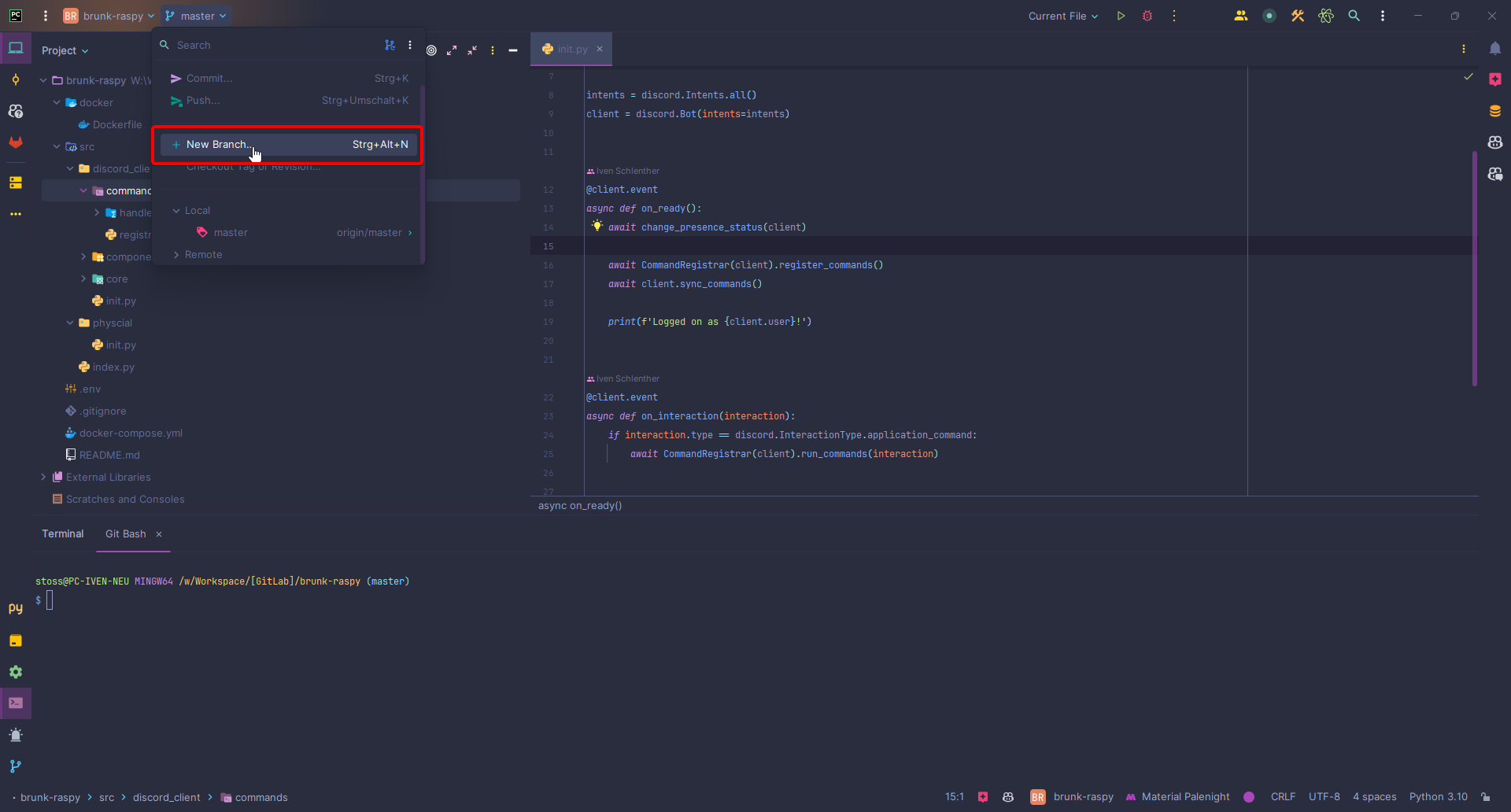Screen dimensions: 1511x812
Task: Open the GitLab tool window icon
Action: coord(16,142)
